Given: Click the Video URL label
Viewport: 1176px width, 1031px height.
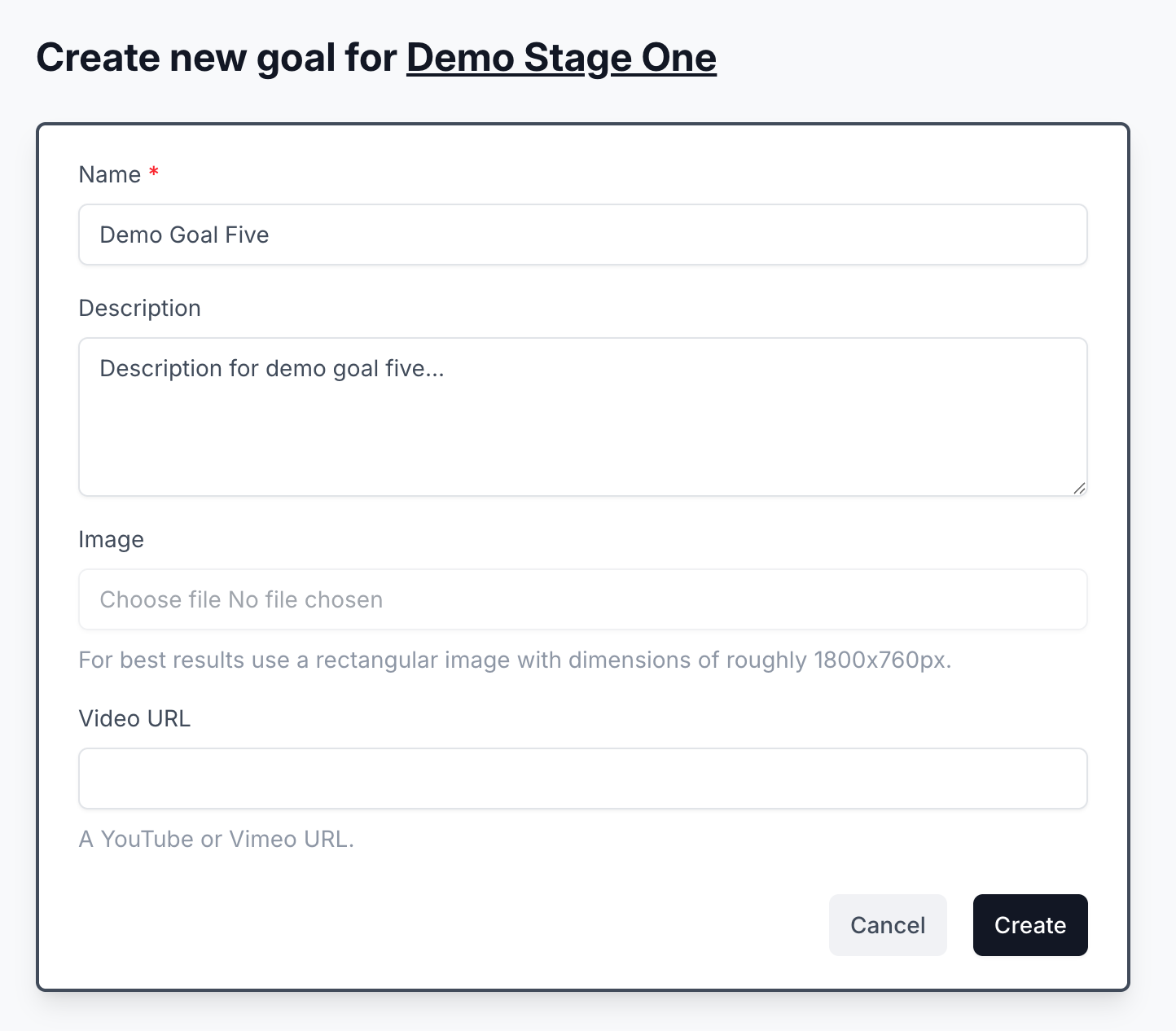Looking at the screenshot, I should tap(134, 718).
